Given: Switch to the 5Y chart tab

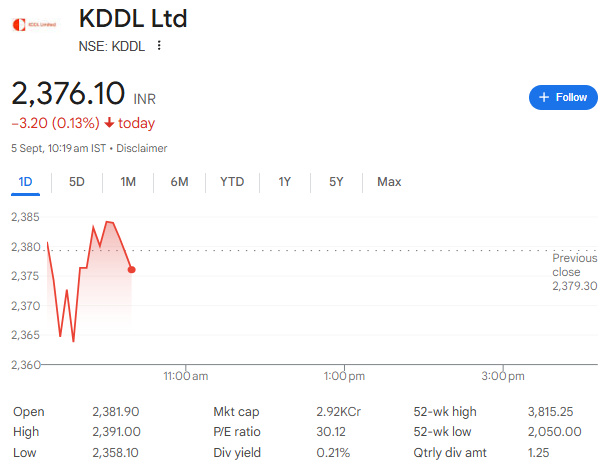Looking at the screenshot, I should click(336, 182).
